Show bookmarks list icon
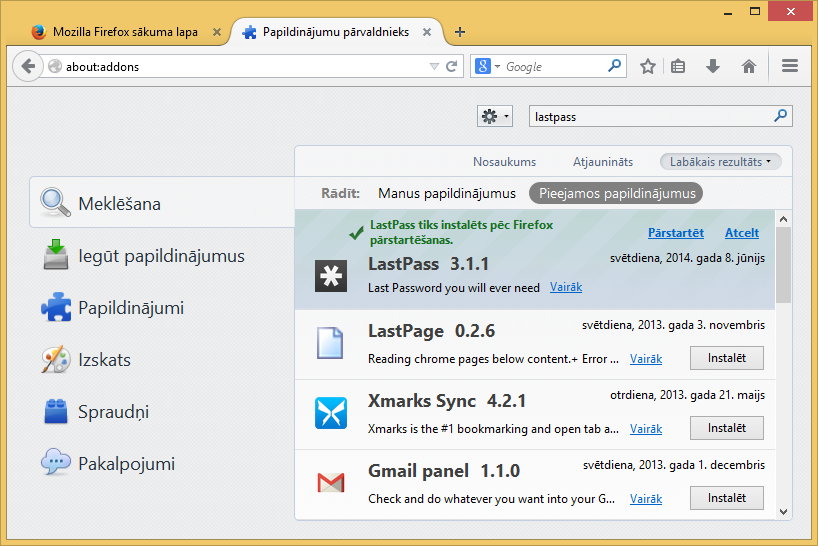The image size is (818, 546). (x=678, y=66)
